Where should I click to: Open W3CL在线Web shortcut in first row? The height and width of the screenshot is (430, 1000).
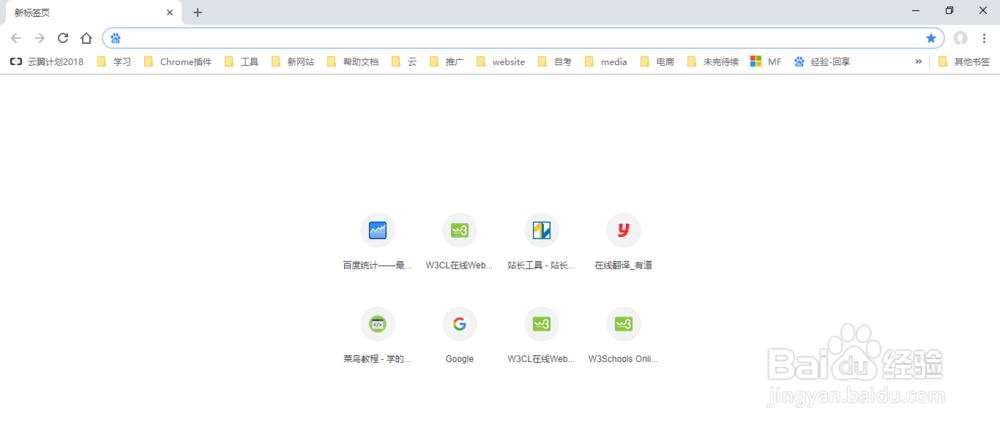(x=459, y=242)
